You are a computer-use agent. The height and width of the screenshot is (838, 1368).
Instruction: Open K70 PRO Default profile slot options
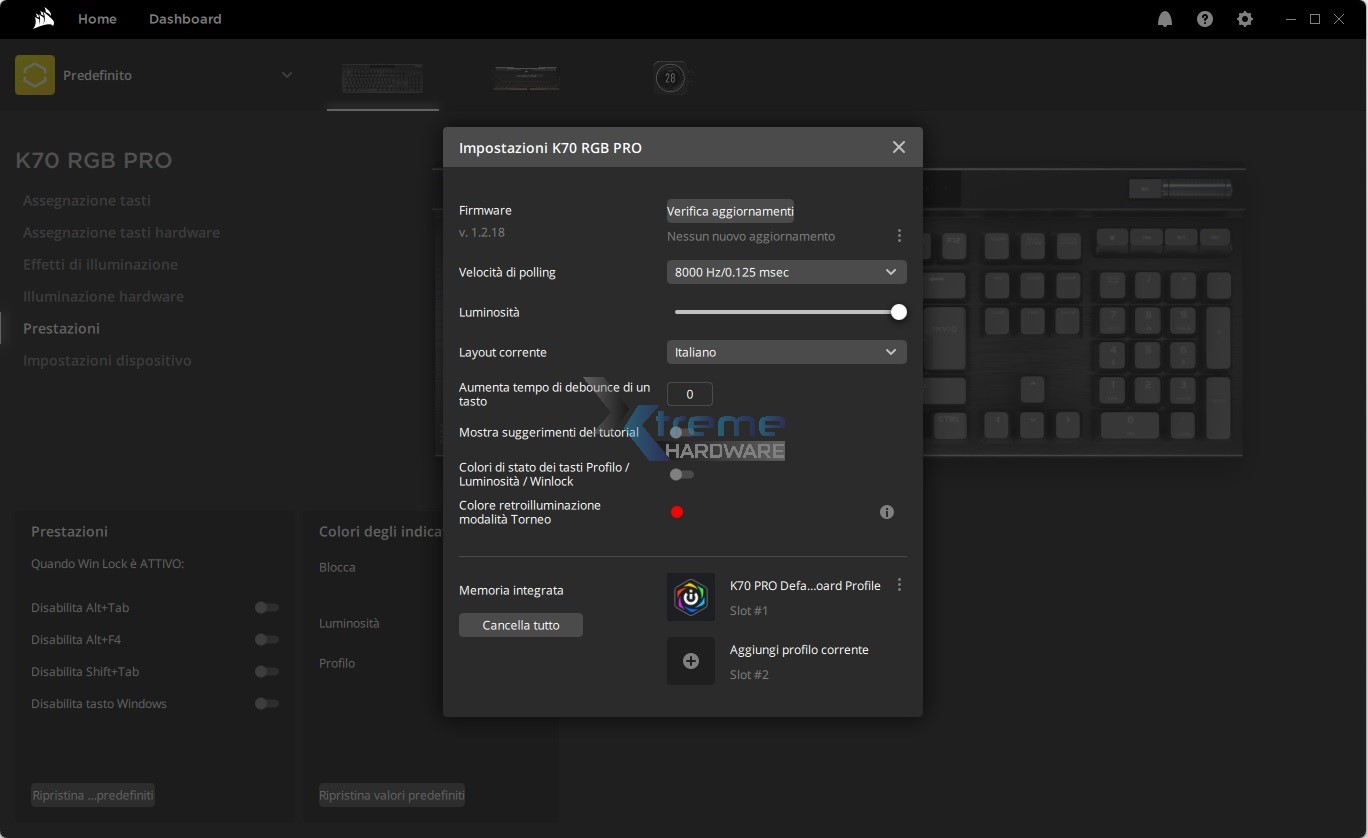point(899,585)
